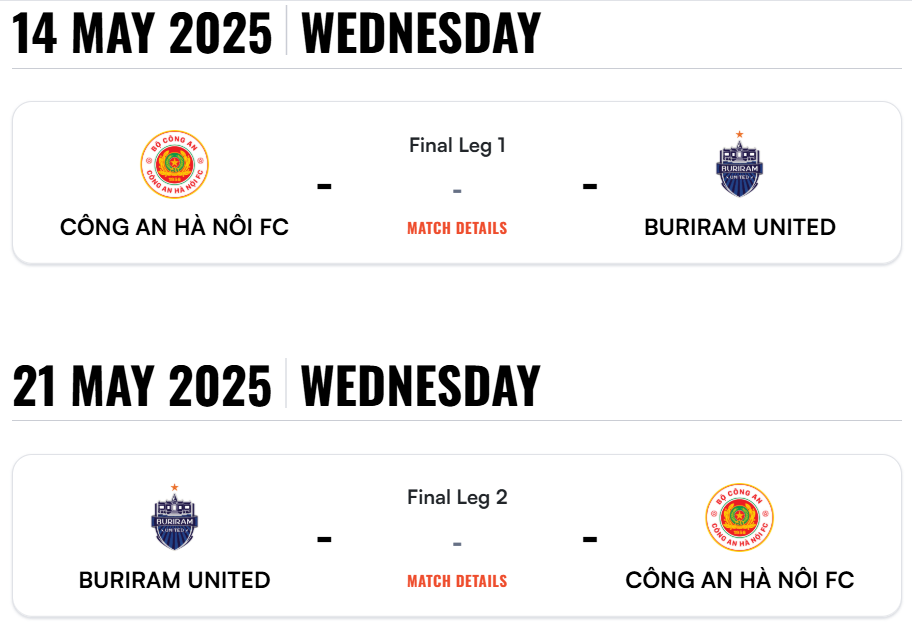The height and width of the screenshot is (630, 912).
Task: Click the 21 May 2025 date heading
Action: [142, 386]
